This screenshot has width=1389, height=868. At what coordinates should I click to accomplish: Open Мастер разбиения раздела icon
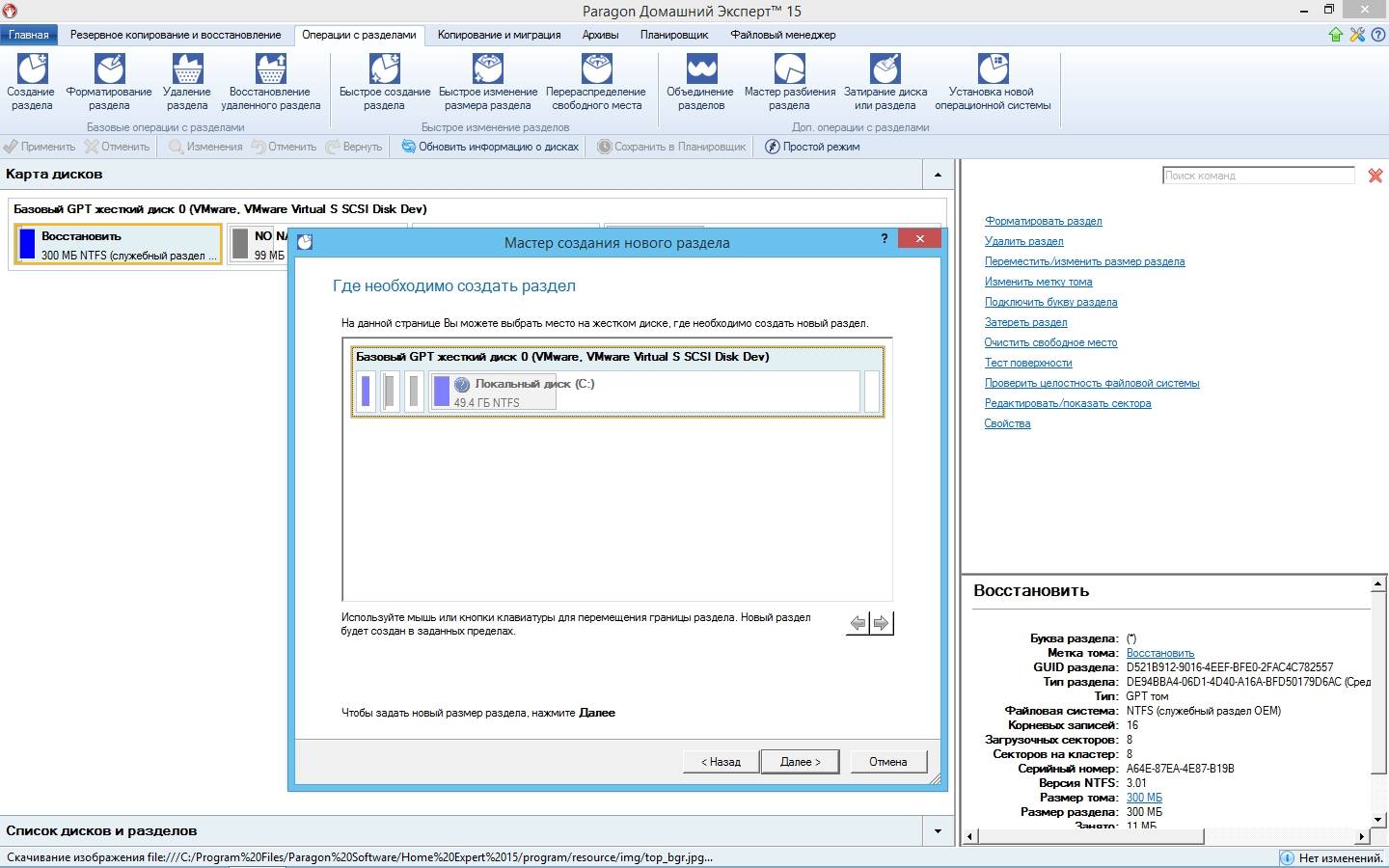[x=789, y=69]
